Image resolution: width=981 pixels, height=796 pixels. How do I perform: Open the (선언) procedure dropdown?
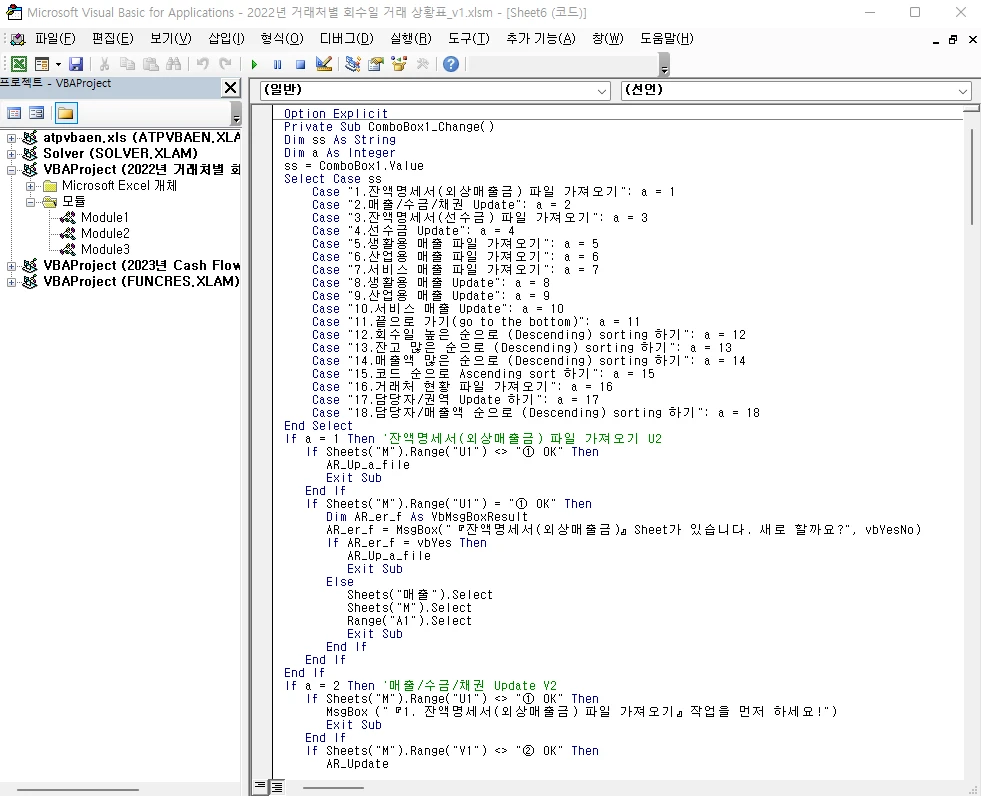click(960, 91)
